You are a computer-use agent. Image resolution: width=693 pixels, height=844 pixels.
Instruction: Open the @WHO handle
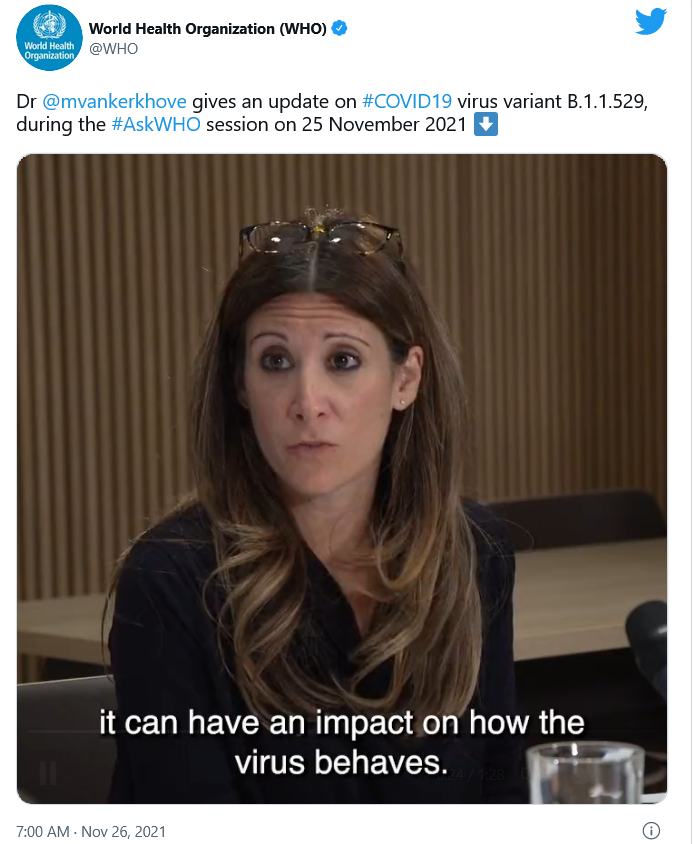click(113, 48)
